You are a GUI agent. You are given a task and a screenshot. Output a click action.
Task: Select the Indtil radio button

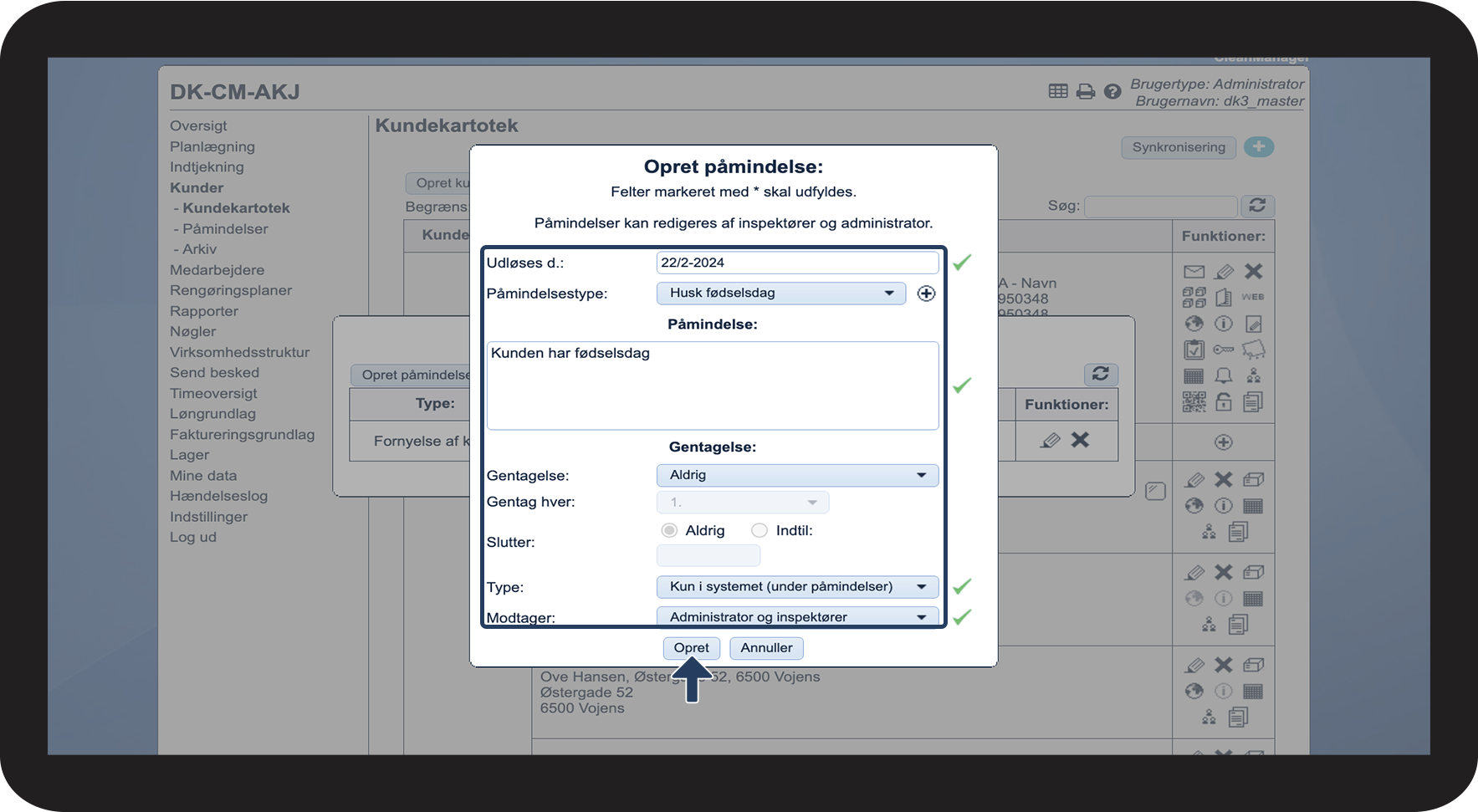(x=759, y=530)
